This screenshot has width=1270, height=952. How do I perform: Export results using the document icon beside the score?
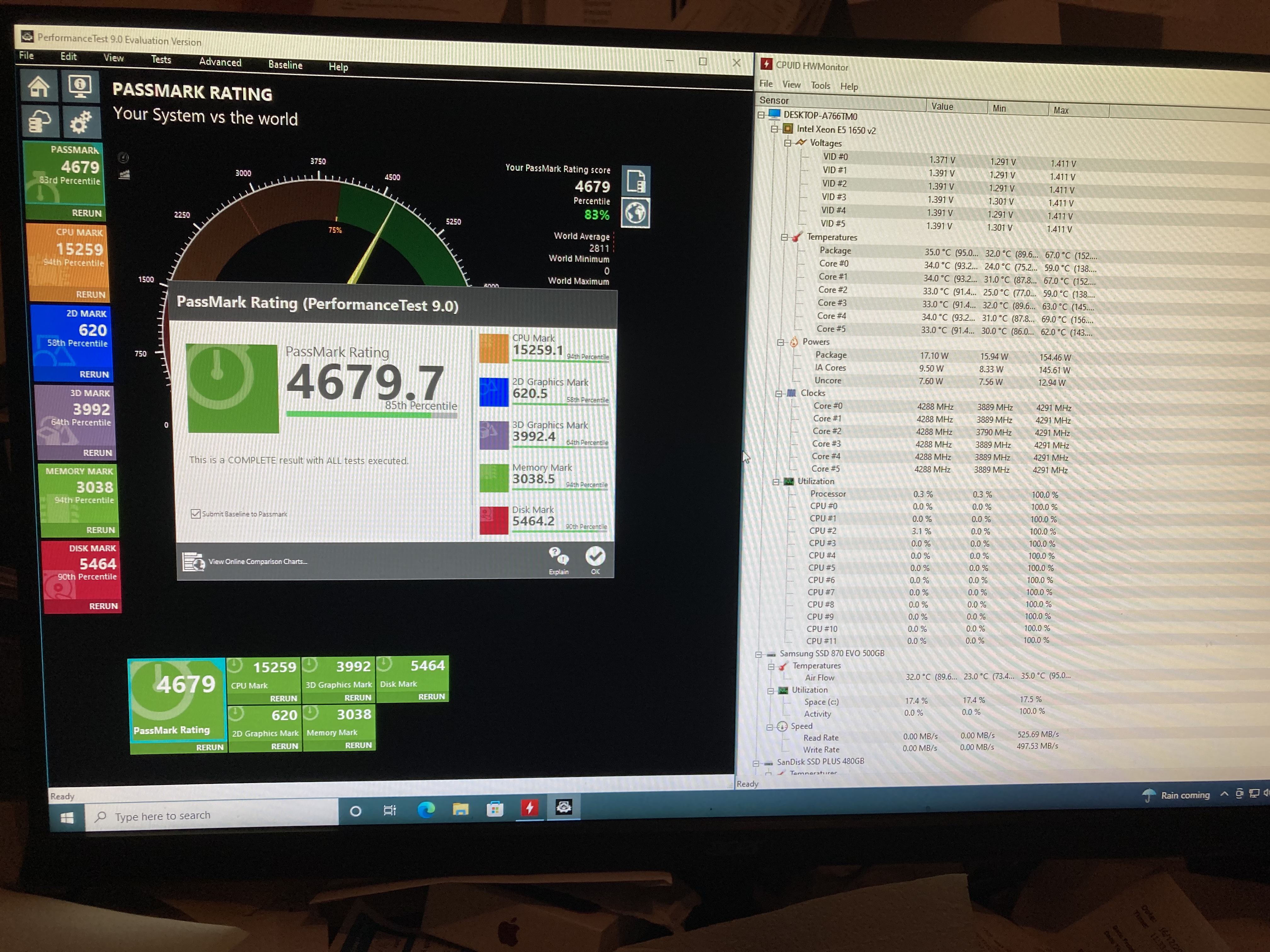(x=636, y=180)
